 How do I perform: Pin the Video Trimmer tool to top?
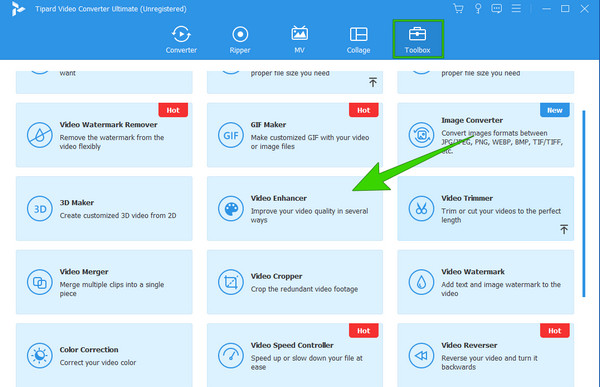564,229
